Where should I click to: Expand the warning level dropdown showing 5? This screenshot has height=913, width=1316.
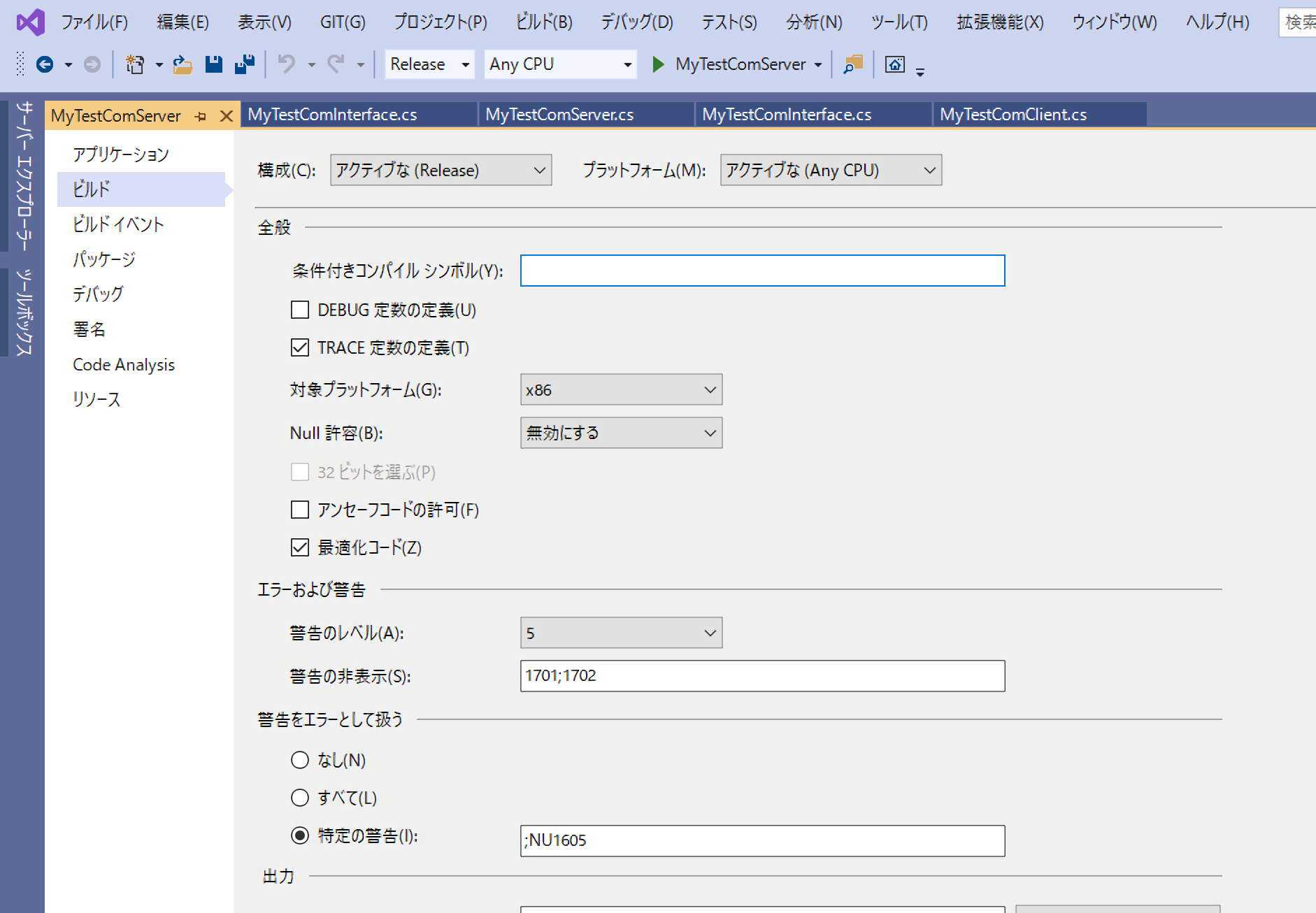(621, 633)
